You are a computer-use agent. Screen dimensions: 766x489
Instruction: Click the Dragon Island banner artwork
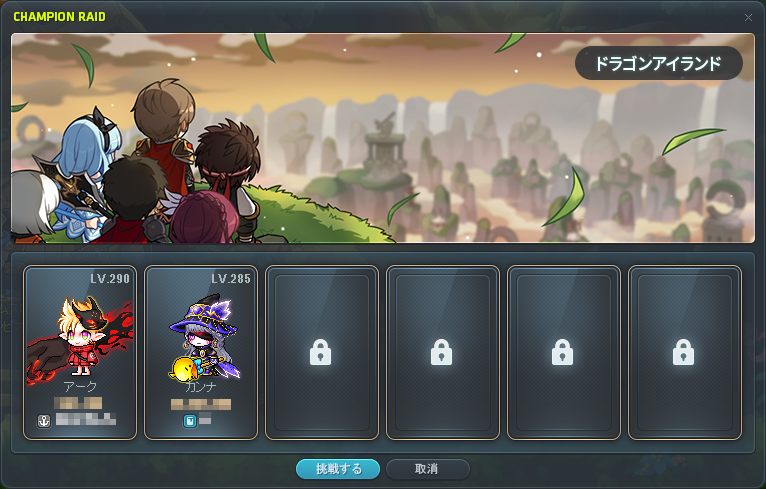click(383, 138)
